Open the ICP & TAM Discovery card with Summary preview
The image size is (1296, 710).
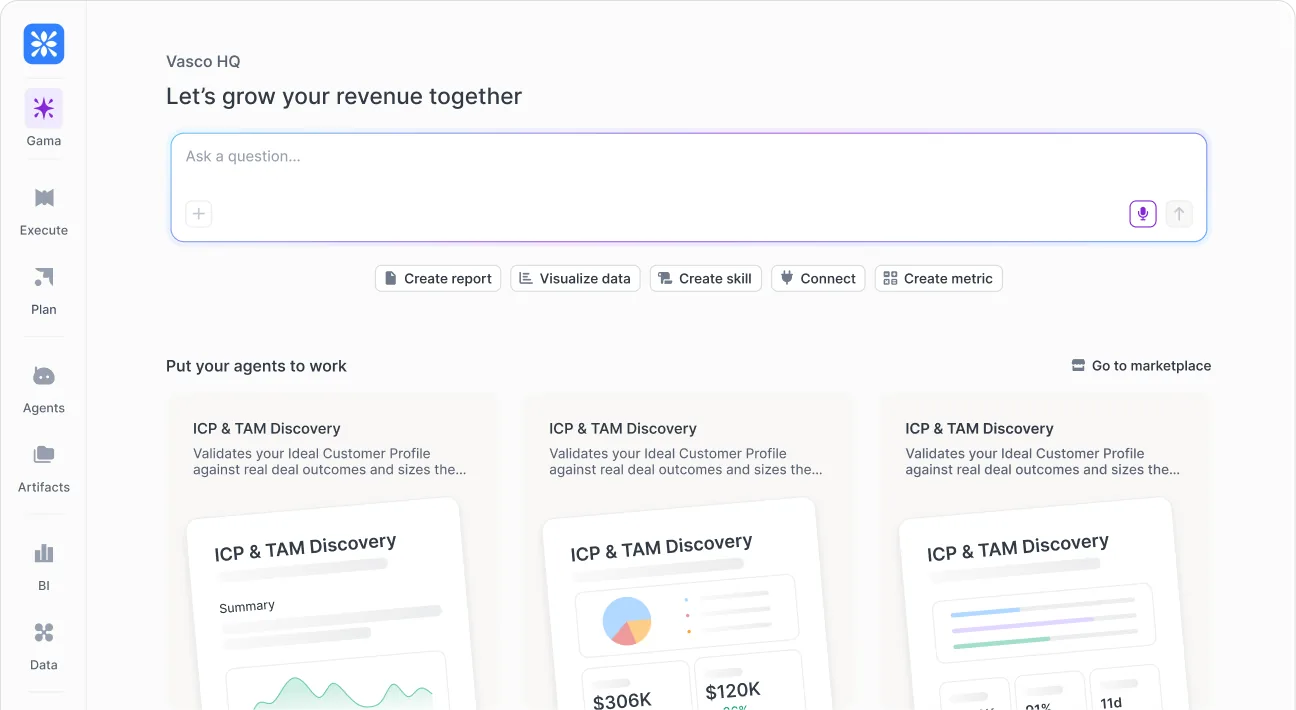[x=332, y=551]
